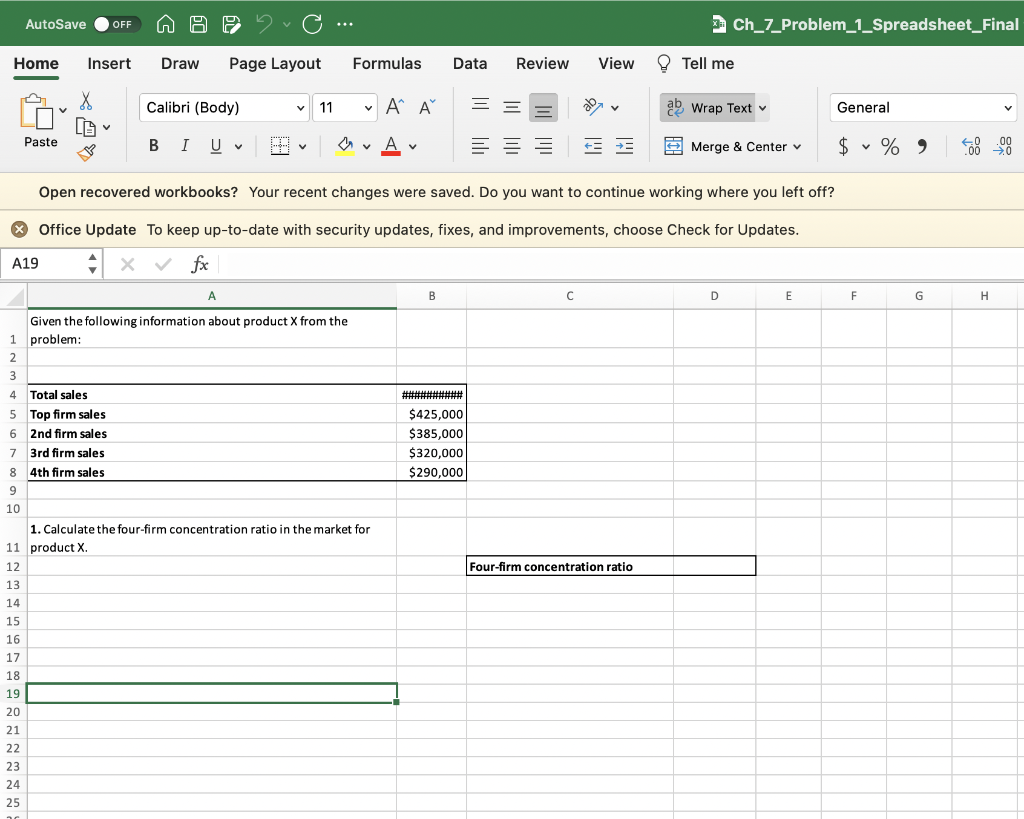Click the Paste clipboard icon

point(37,112)
